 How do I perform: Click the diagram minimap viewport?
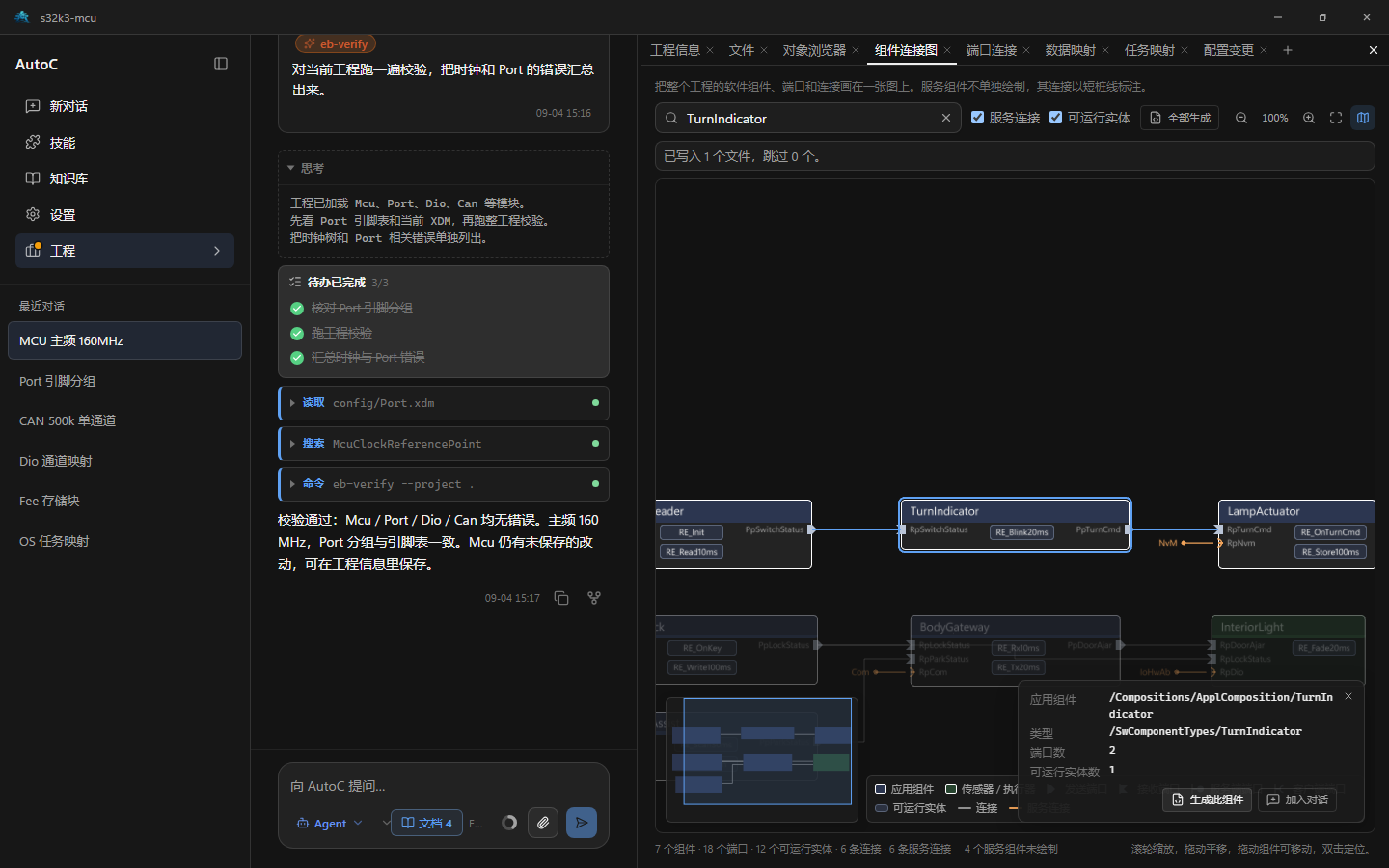(x=768, y=751)
